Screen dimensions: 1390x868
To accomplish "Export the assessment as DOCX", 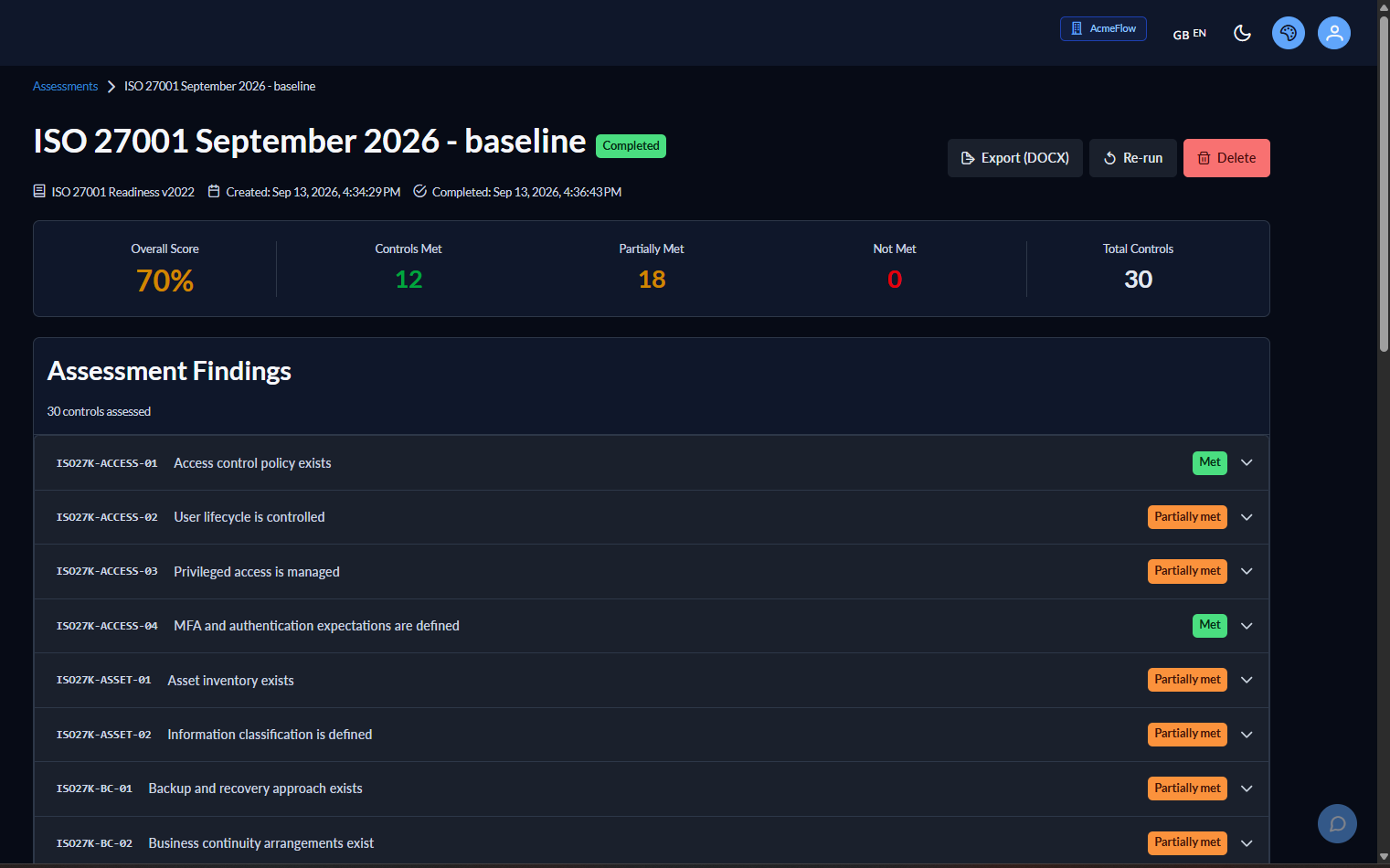I will (1014, 158).
